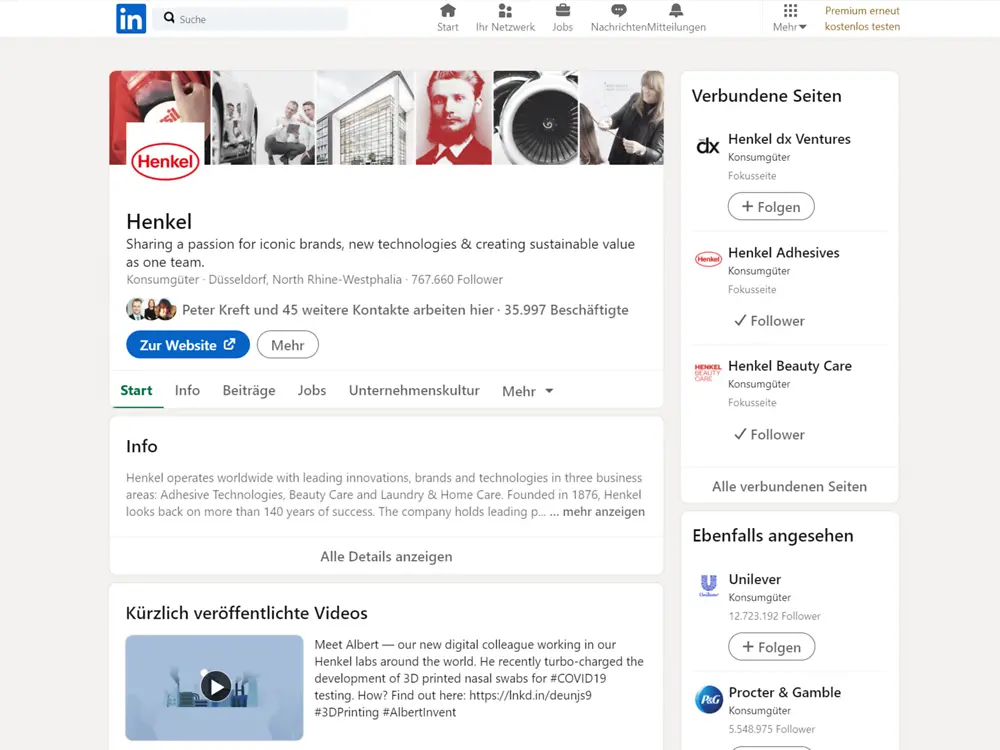Image resolution: width=1000 pixels, height=750 pixels.
Task: Open Alle verbundenen Seiten link
Action: [x=789, y=485]
